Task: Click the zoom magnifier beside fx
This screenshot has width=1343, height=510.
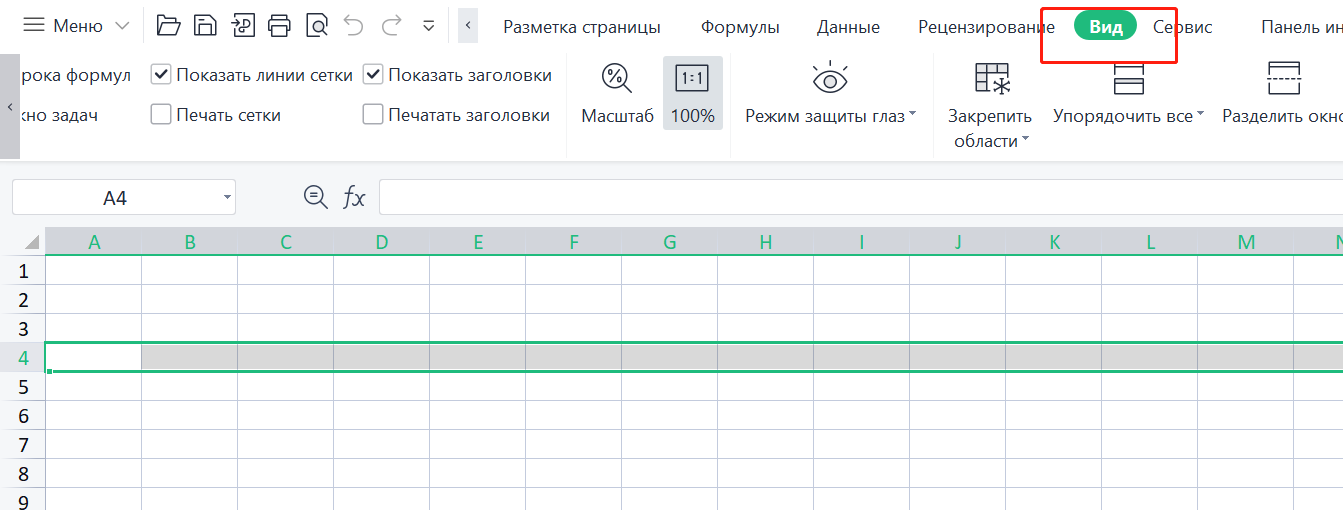Action: click(315, 197)
